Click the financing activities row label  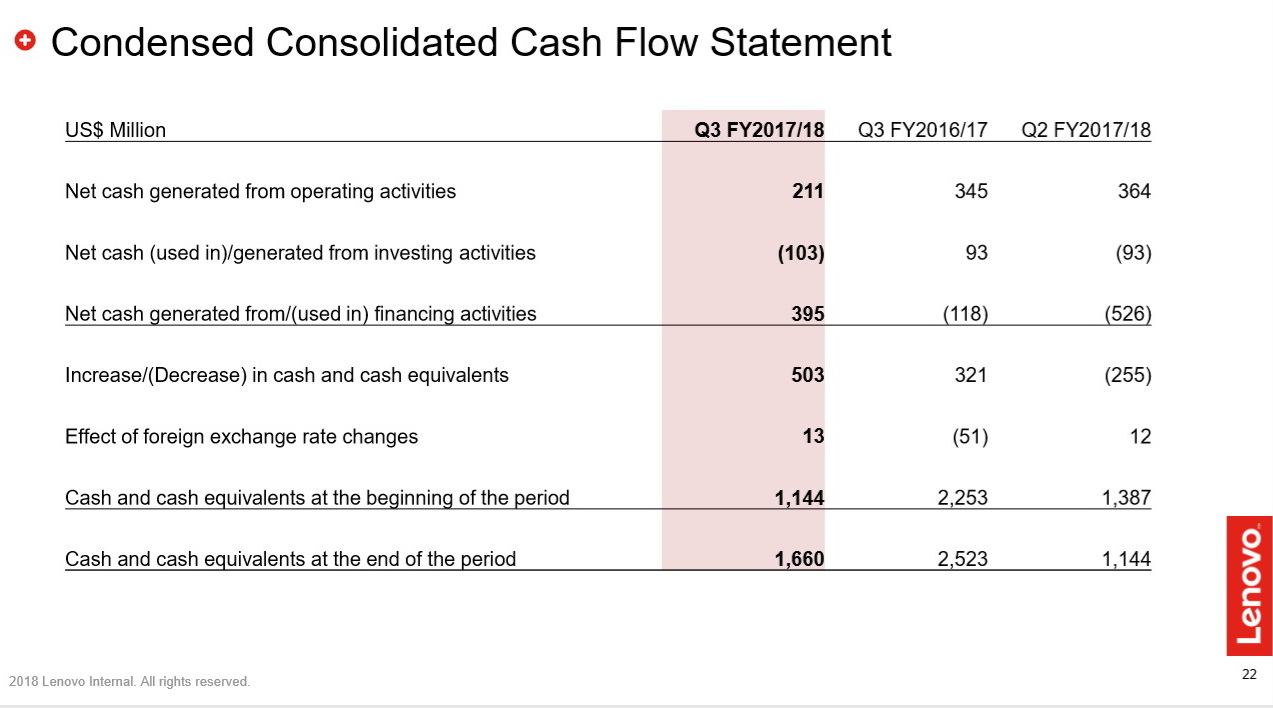pyautogui.click(x=300, y=314)
